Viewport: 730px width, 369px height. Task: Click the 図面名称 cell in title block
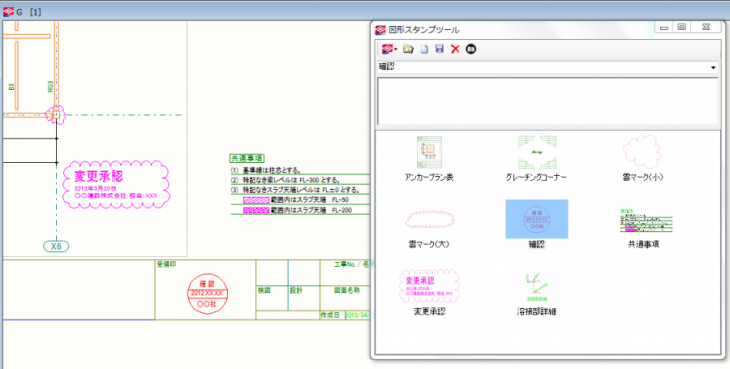[x=347, y=290]
